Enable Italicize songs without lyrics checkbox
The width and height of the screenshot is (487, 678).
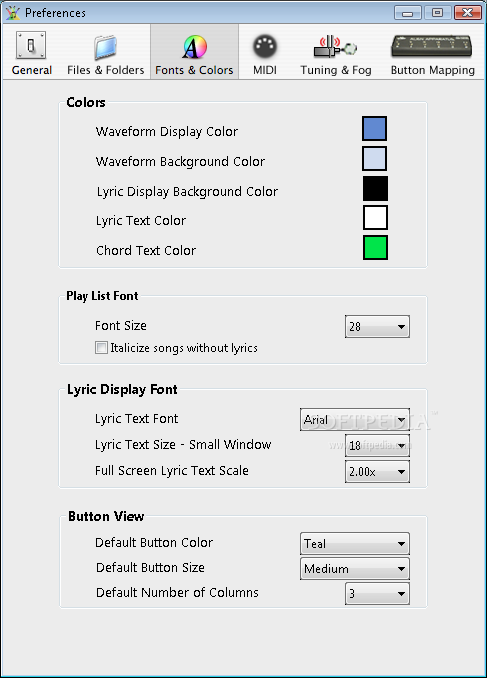101,348
